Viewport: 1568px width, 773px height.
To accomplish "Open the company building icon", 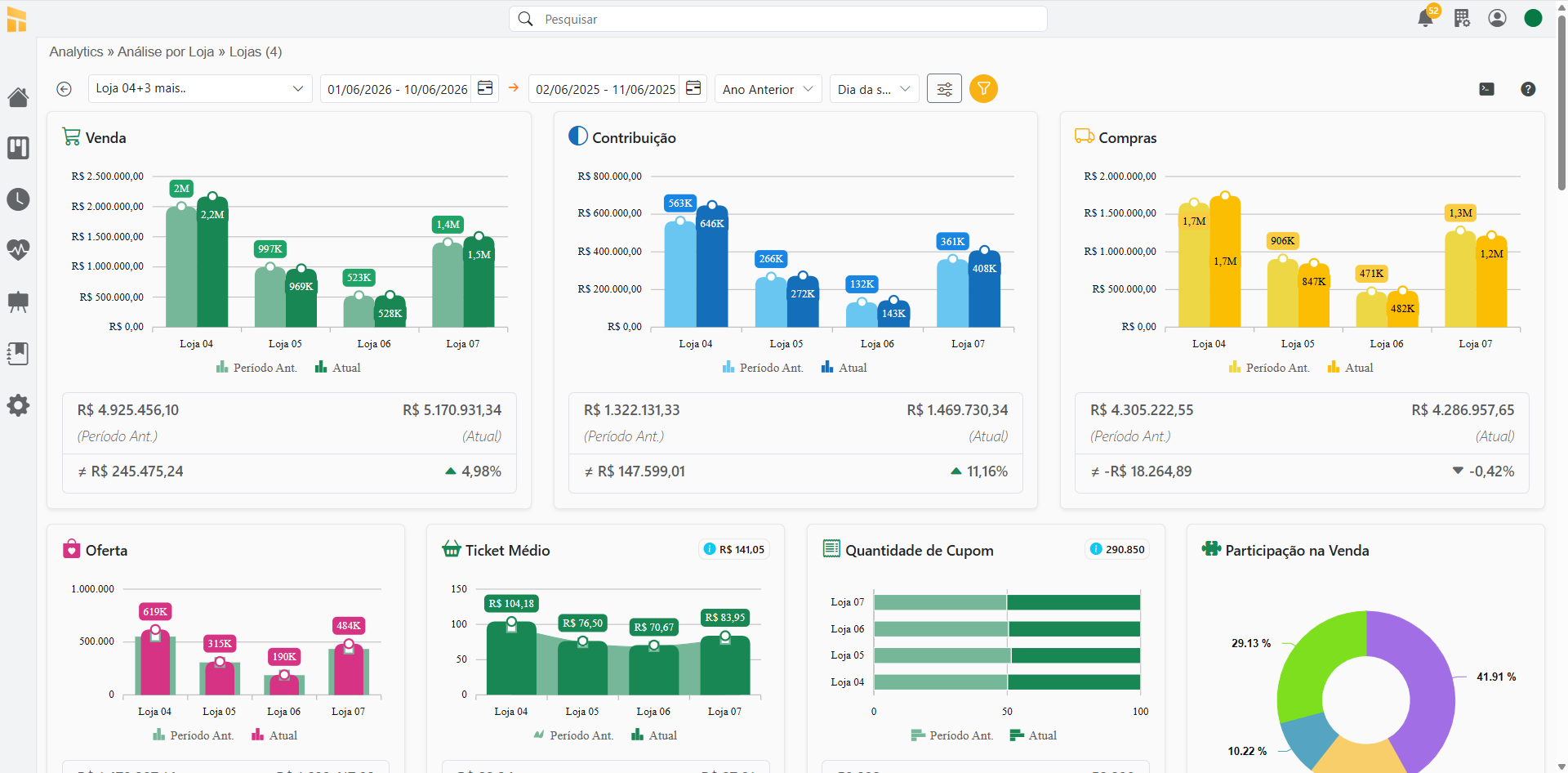I will [1462, 18].
